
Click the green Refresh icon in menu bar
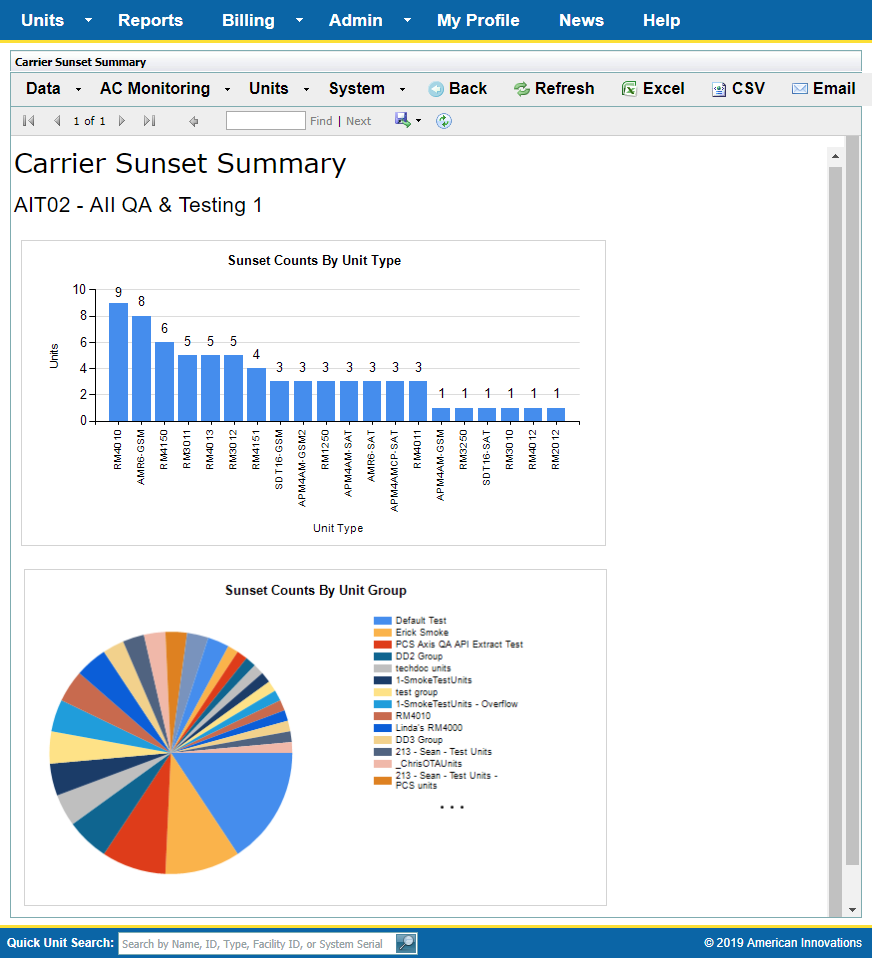522,89
